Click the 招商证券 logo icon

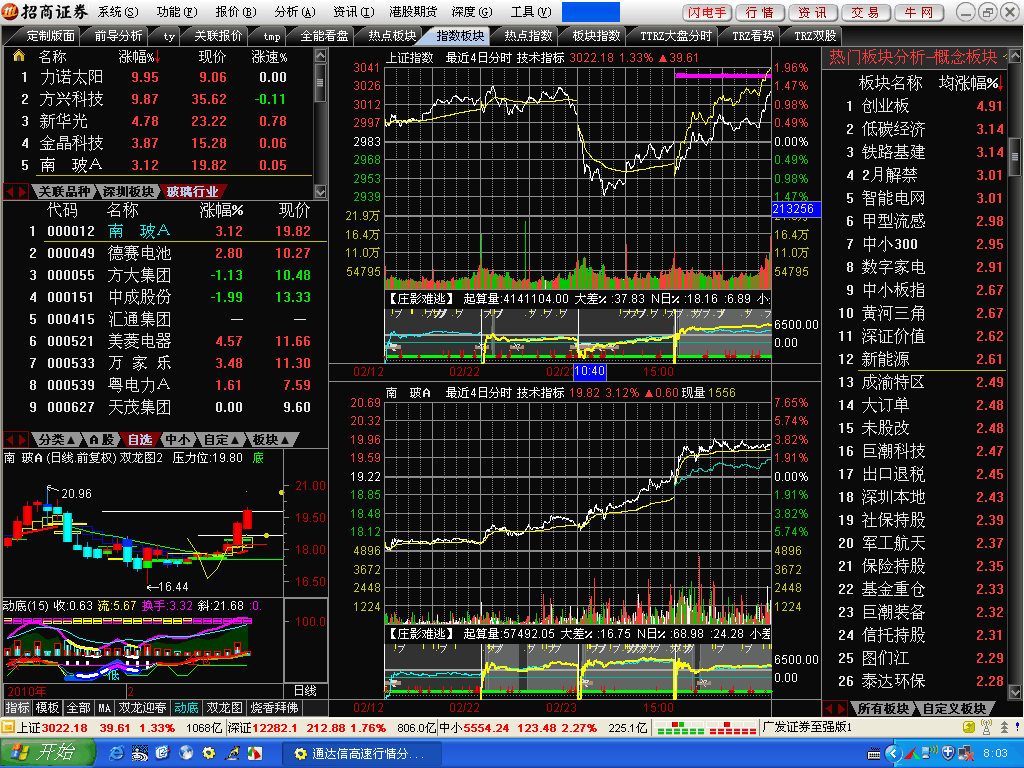10,12
